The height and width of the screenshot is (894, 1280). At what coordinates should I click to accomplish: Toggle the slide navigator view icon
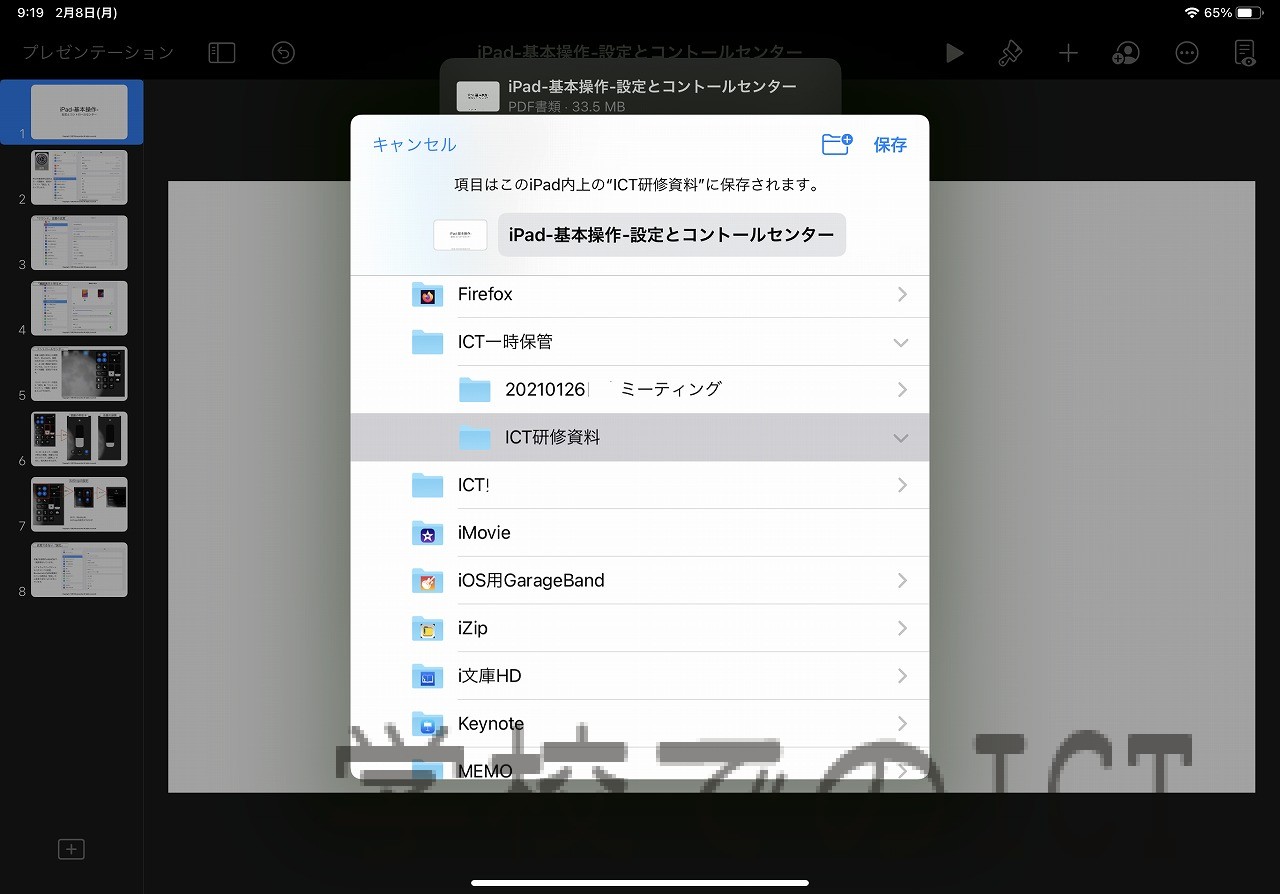point(221,53)
